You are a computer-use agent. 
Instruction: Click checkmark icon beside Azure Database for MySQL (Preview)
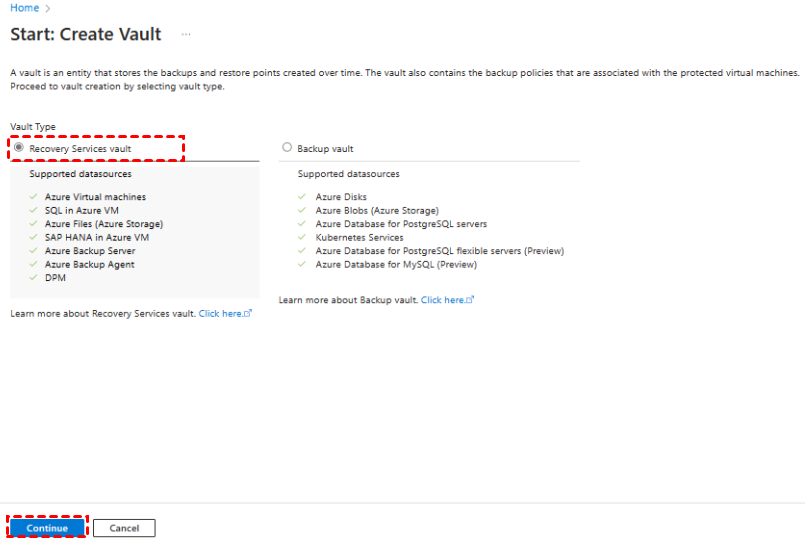point(302,265)
